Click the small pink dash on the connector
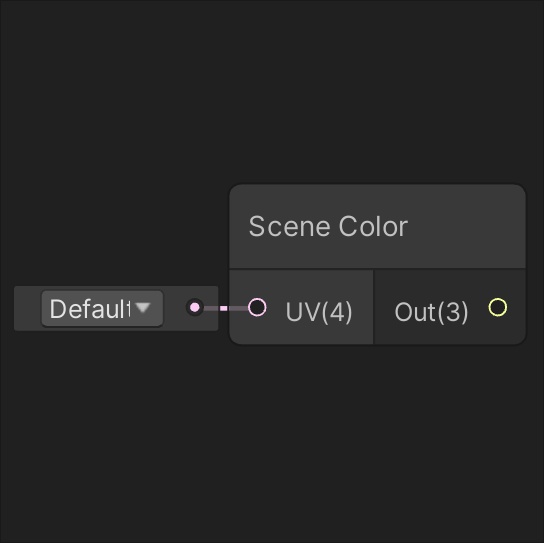Screen dimensions: 544x543 tap(224, 308)
